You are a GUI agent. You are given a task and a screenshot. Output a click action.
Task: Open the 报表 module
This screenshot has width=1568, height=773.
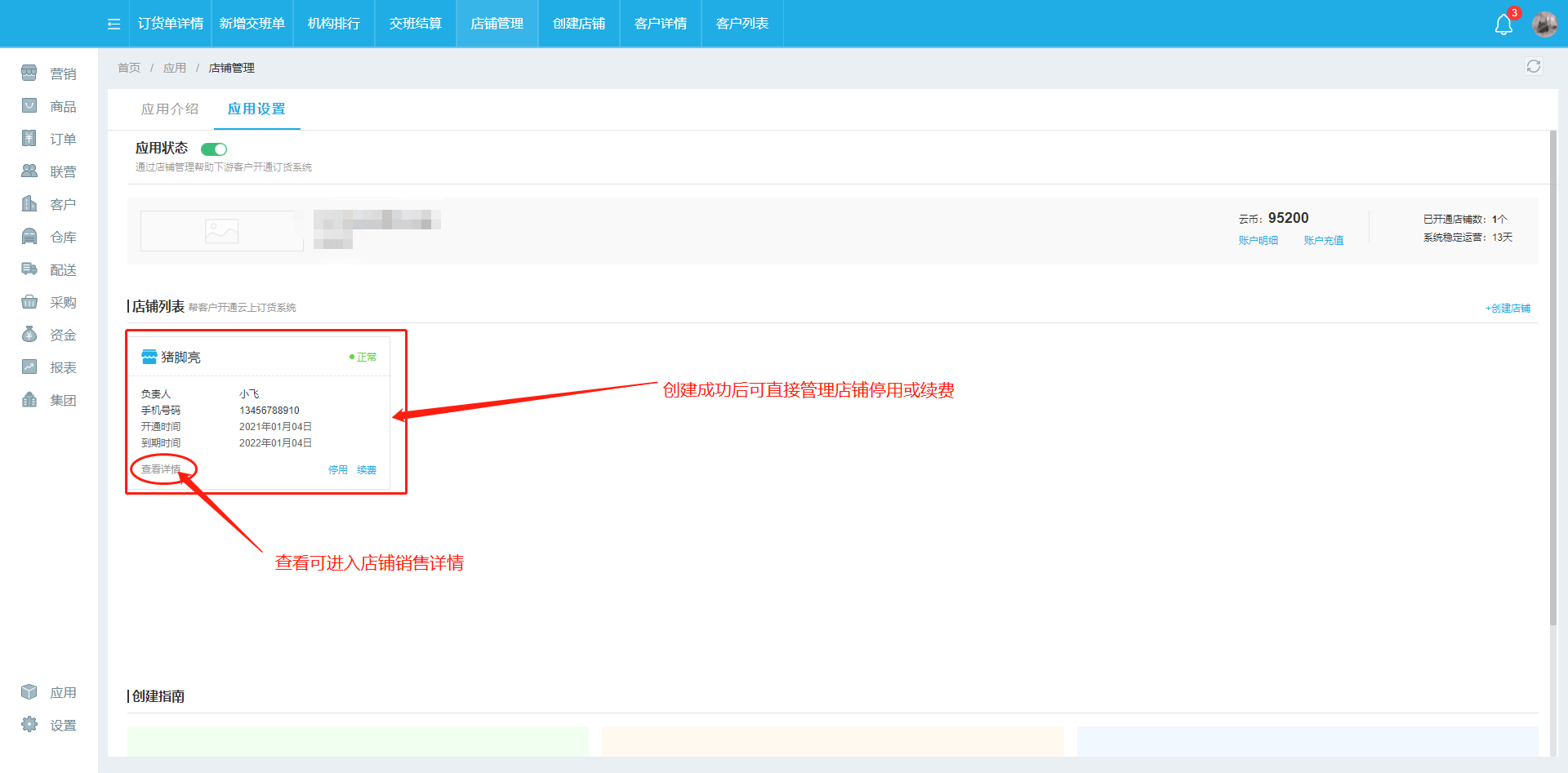point(29,367)
